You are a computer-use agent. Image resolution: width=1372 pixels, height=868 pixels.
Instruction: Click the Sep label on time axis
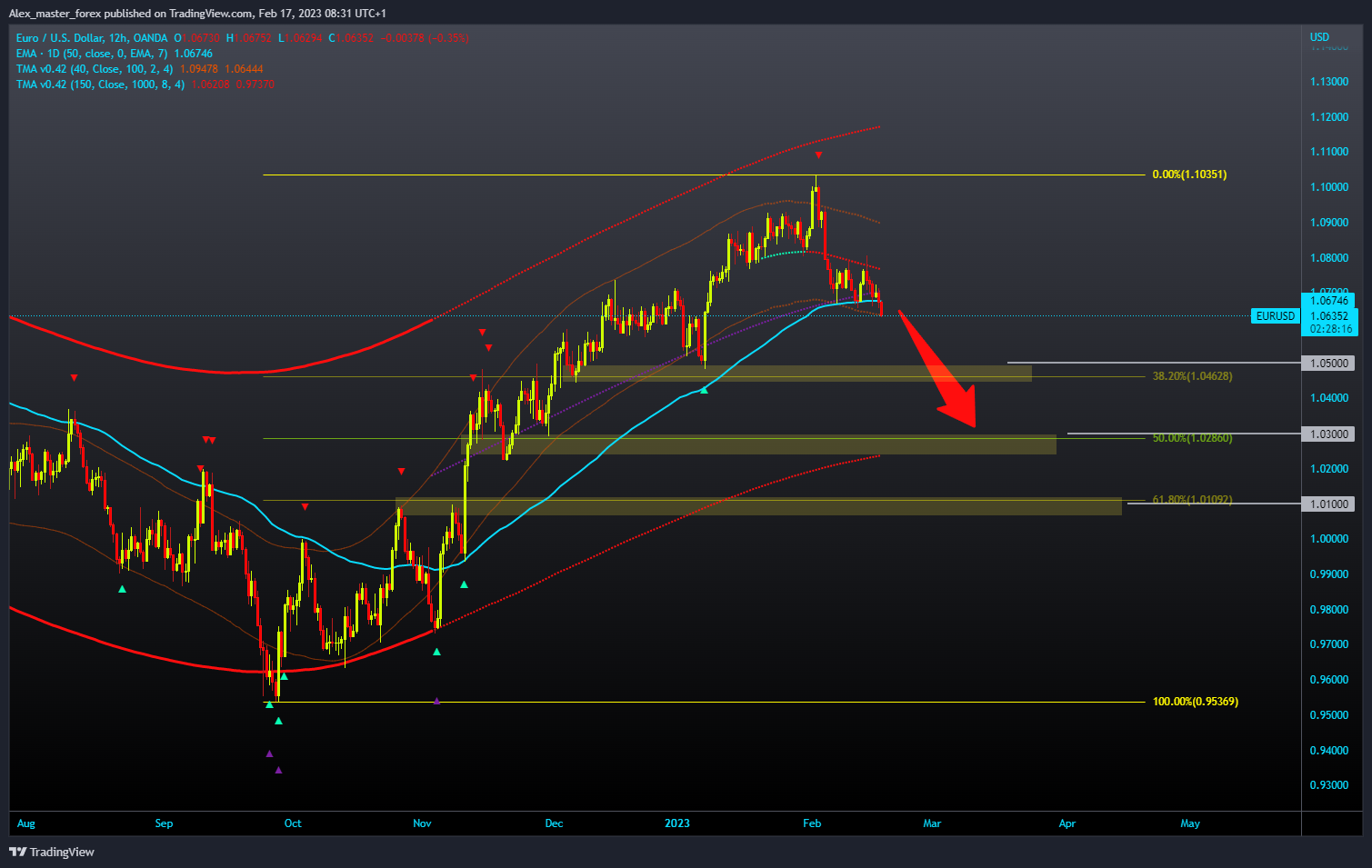coord(164,823)
